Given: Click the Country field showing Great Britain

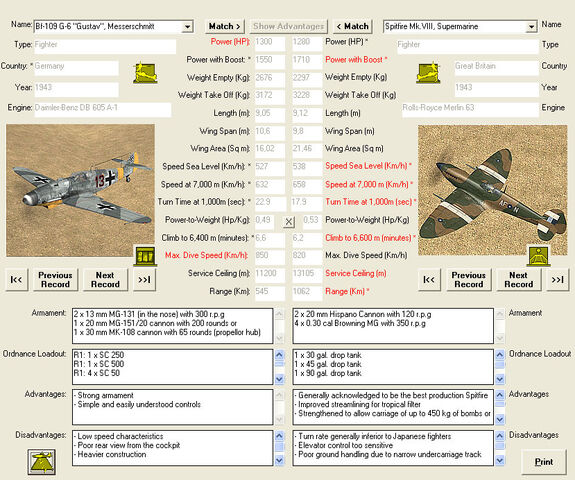Looking at the screenshot, I should [x=497, y=67].
